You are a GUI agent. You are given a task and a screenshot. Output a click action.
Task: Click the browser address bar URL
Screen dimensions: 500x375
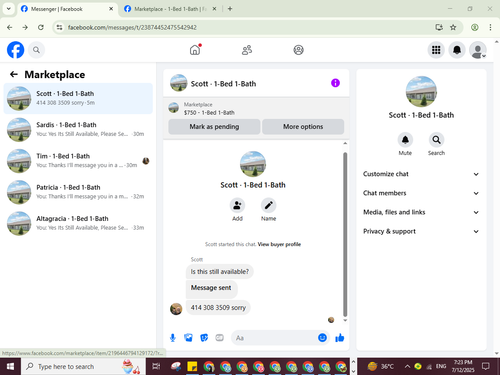[x=132, y=27]
